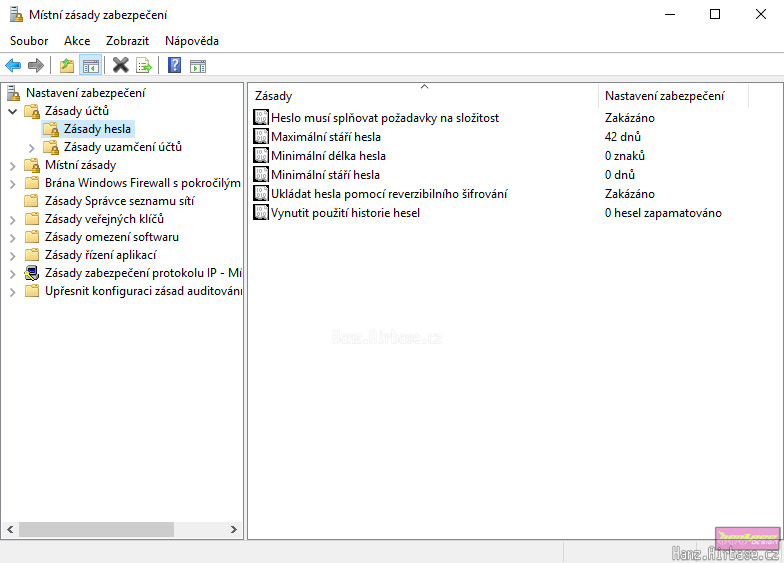Click the folder icon of Zásady omezení softwaru
The width and height of the screenshot is (784, 563).
pyautogui.click(x=32, y=236)
